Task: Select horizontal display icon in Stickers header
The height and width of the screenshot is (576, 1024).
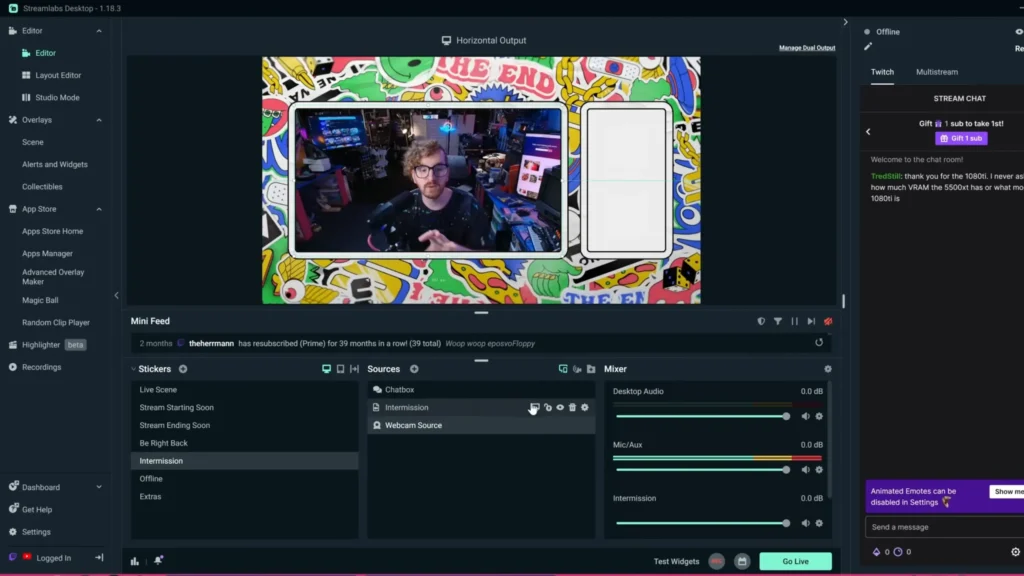Action: click(327, 369)
